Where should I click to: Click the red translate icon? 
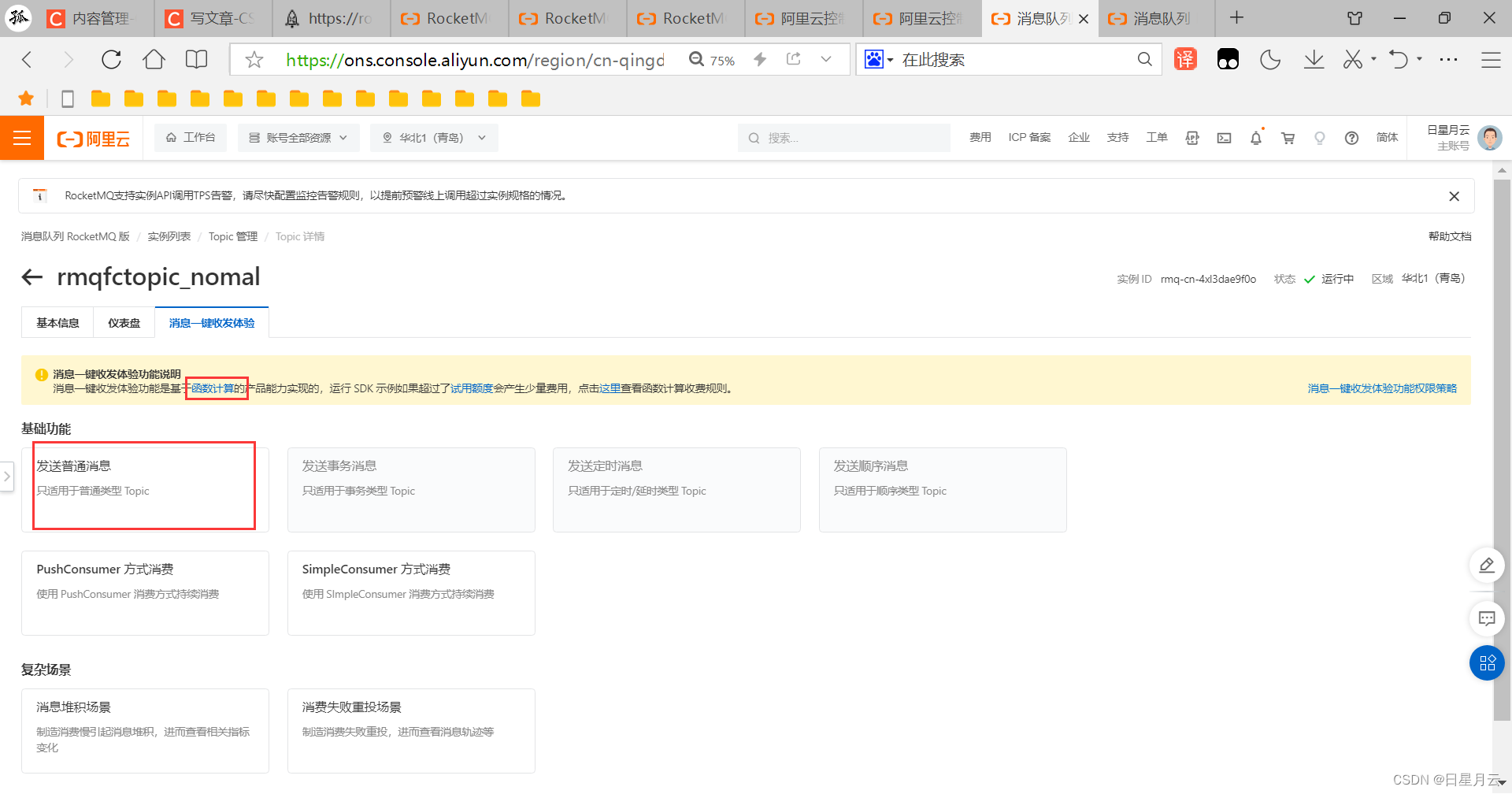pyautogui.click(x=1185, y=59)
